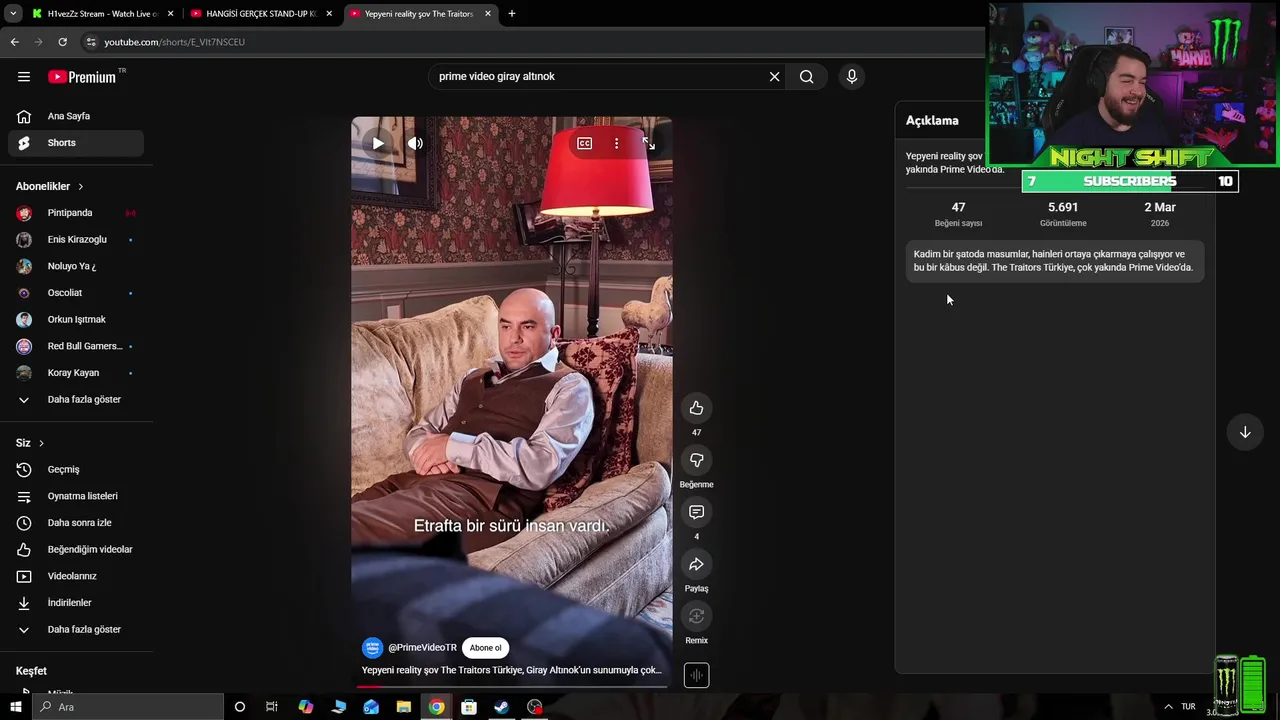Dislike the Short with thumbs down
The image size is (1280, 720).
pyautogui.click(x=697, y=460)
